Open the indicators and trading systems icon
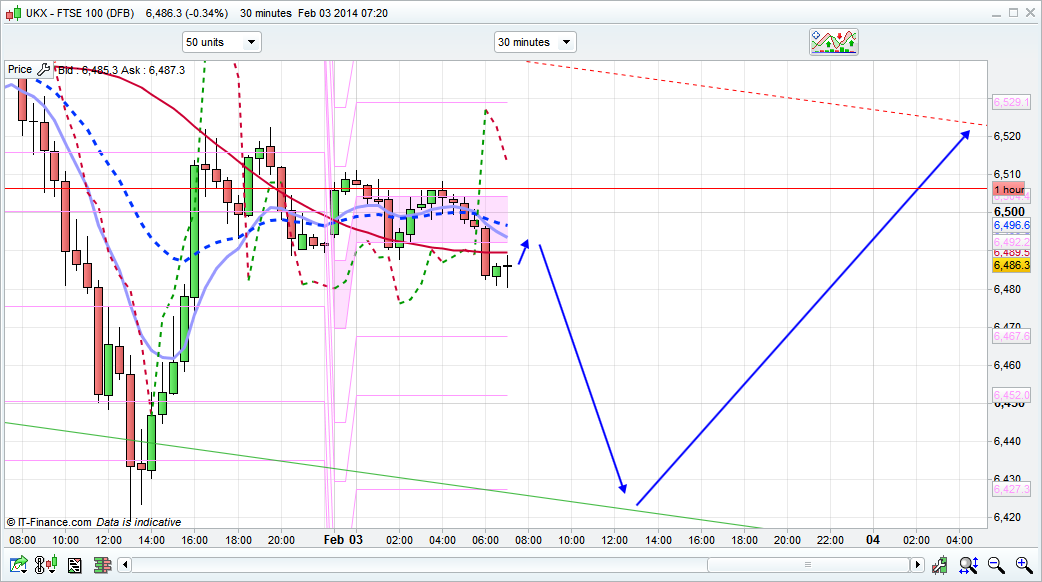The width and height of the screenshot is (1042, 582). pos(834,41)
